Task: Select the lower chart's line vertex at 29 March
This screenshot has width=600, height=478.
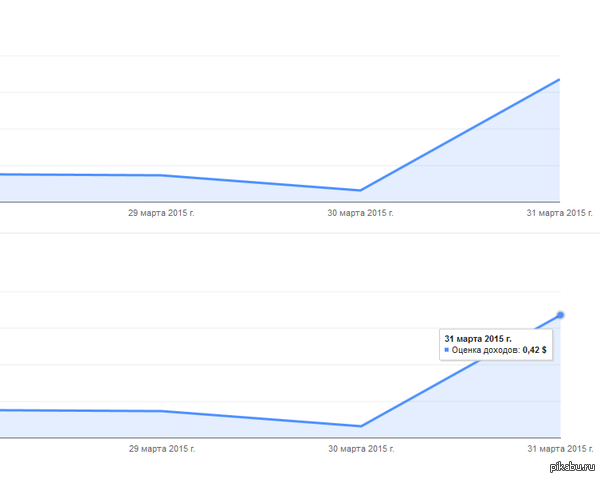Action: [x=162, y=411]
